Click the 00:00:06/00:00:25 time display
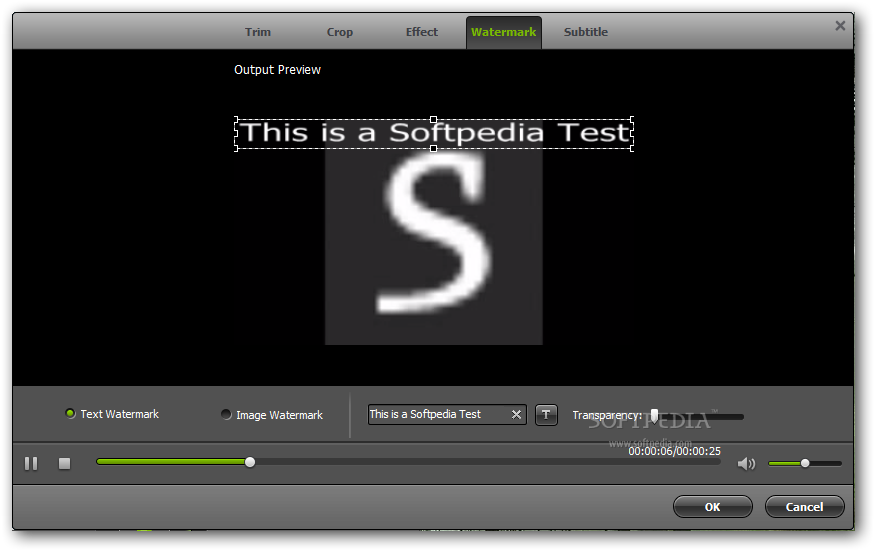Image resolution: width=875 pixels, height=551 pixels. [675, 451]
